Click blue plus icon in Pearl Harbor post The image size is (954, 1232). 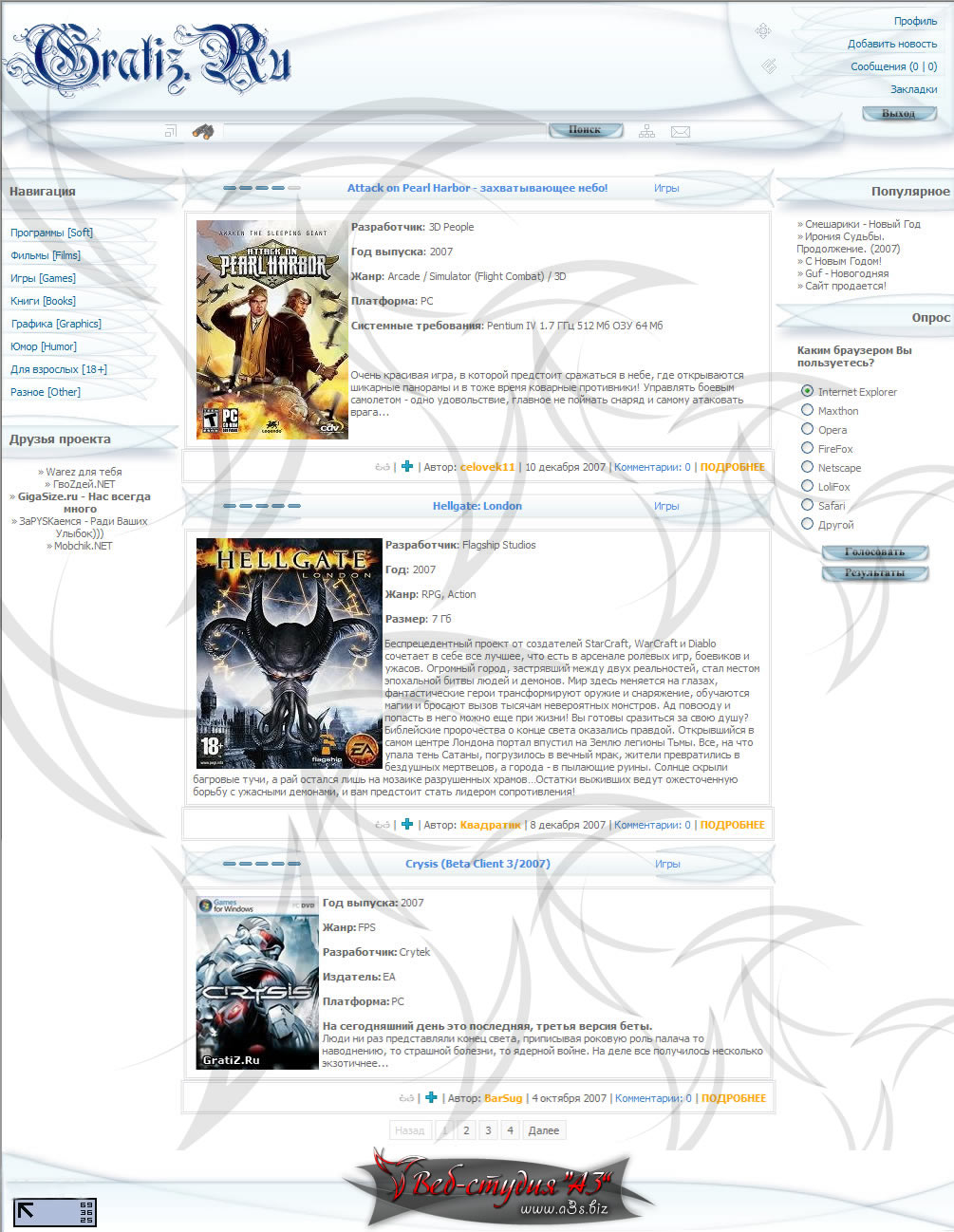(407, 466)
